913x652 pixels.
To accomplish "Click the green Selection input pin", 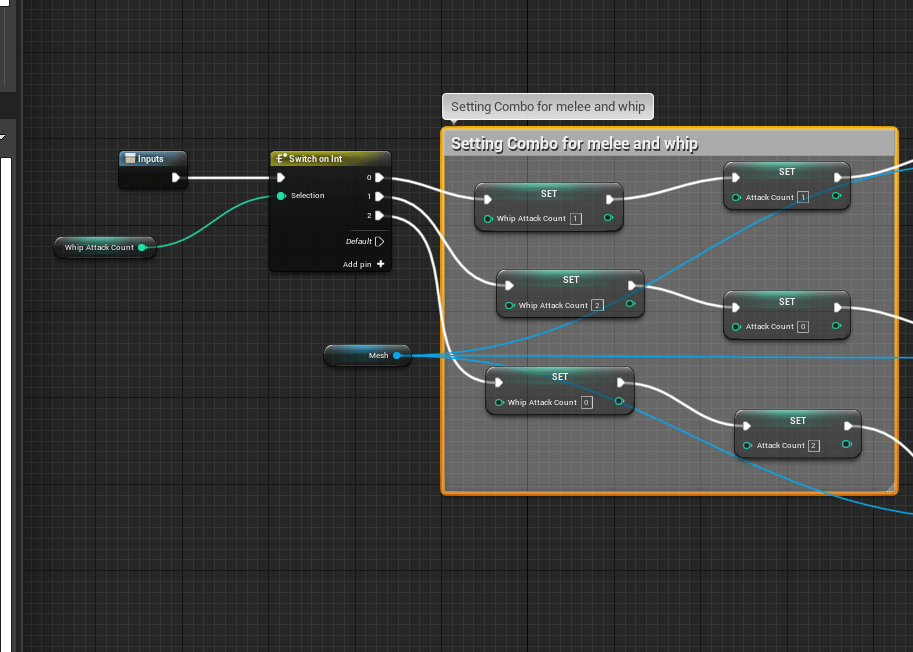I will click(x=281, y=196).
